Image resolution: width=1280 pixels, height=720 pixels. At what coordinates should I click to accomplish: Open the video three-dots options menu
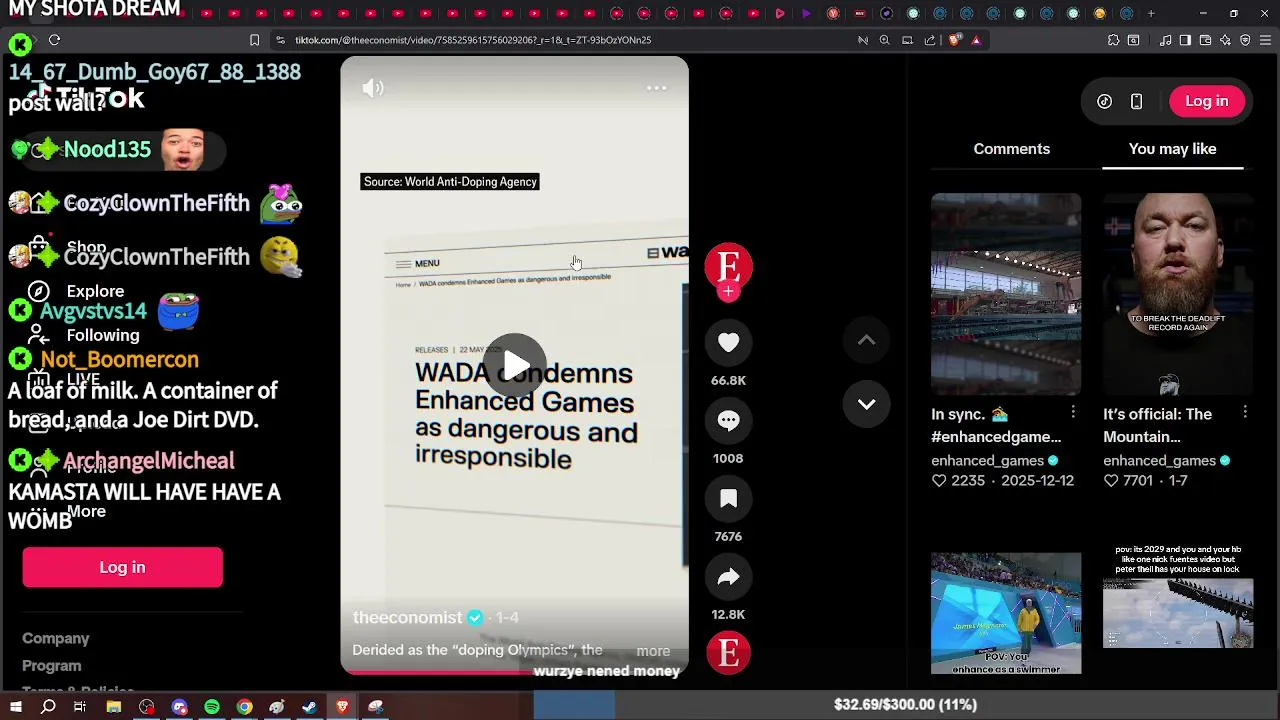(x=656, y=88)
